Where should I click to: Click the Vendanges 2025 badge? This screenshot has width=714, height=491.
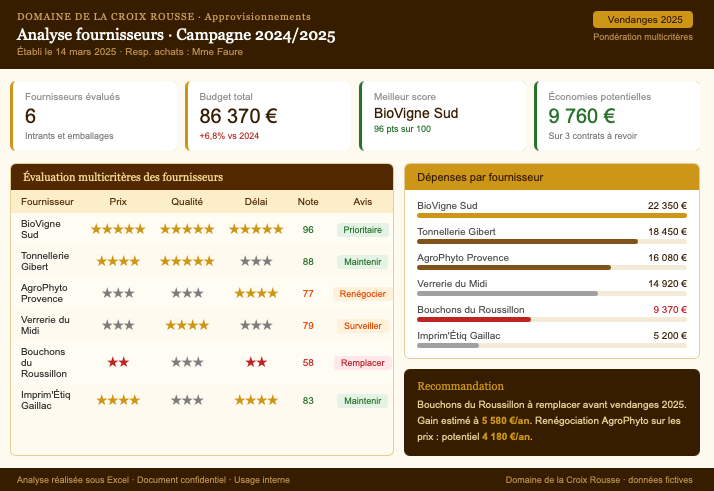(643, 20)
